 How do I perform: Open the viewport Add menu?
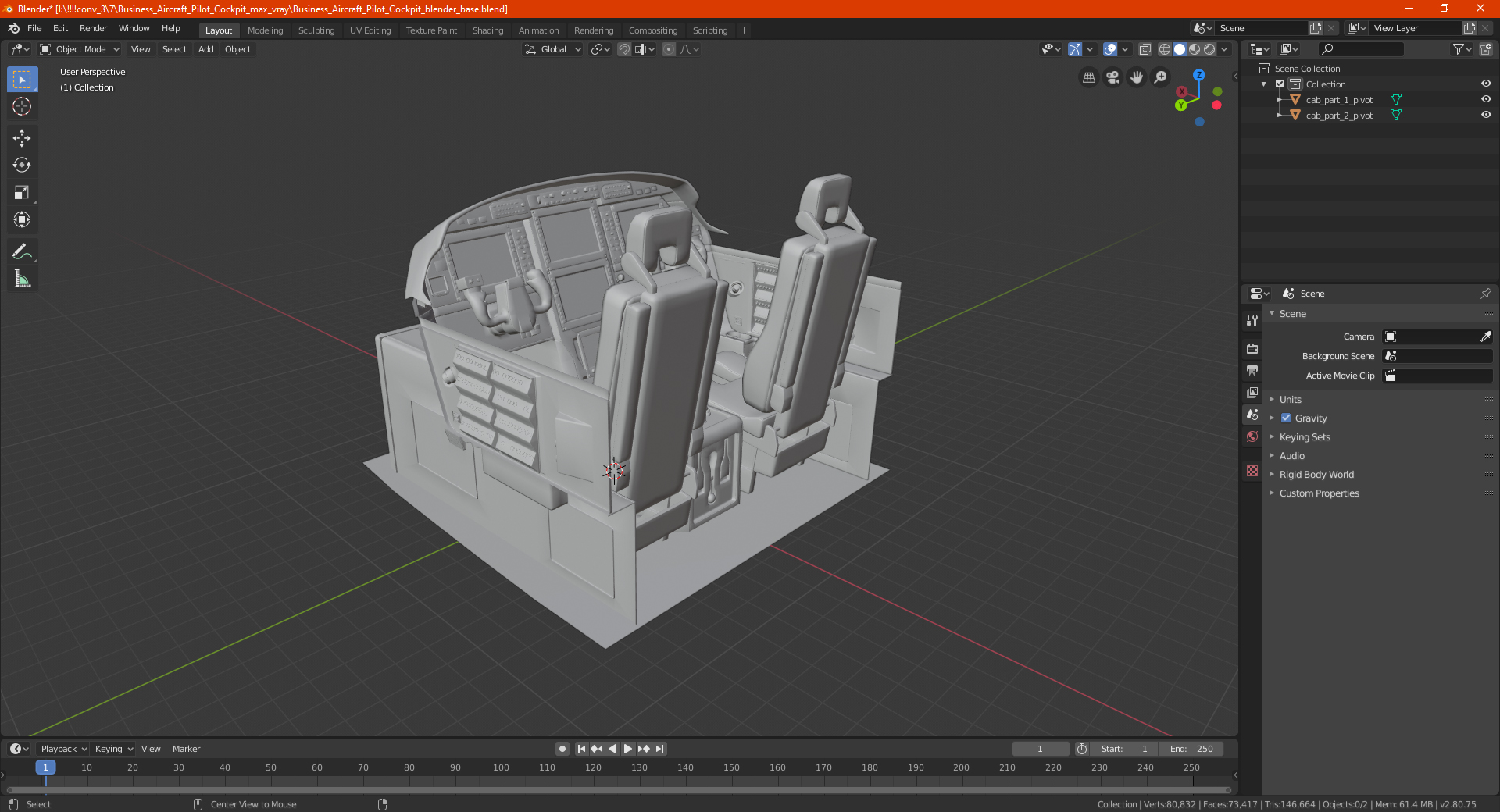point(205,49)
